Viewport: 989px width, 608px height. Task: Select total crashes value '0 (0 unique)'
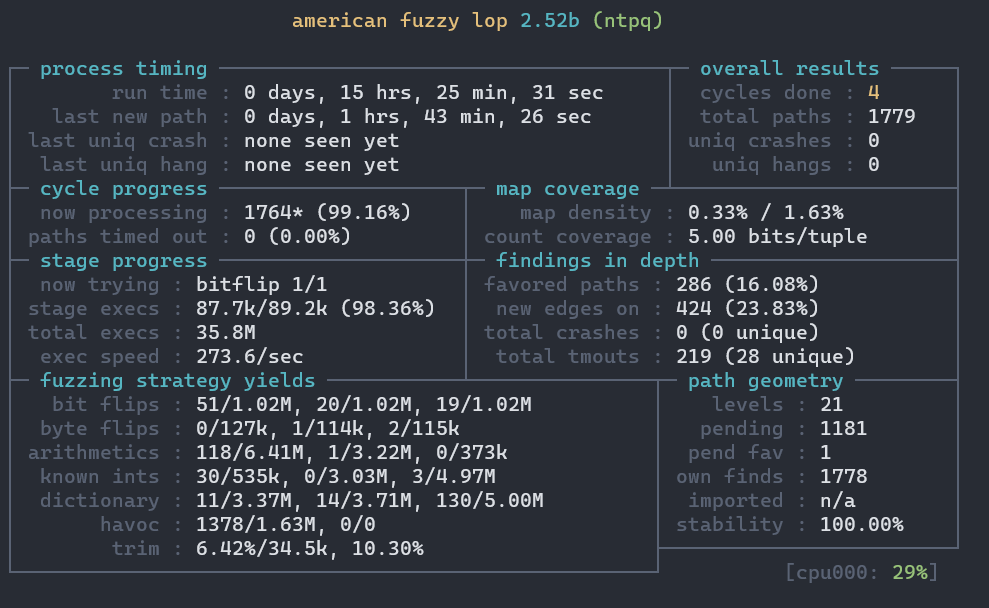(x=747, y=332)
